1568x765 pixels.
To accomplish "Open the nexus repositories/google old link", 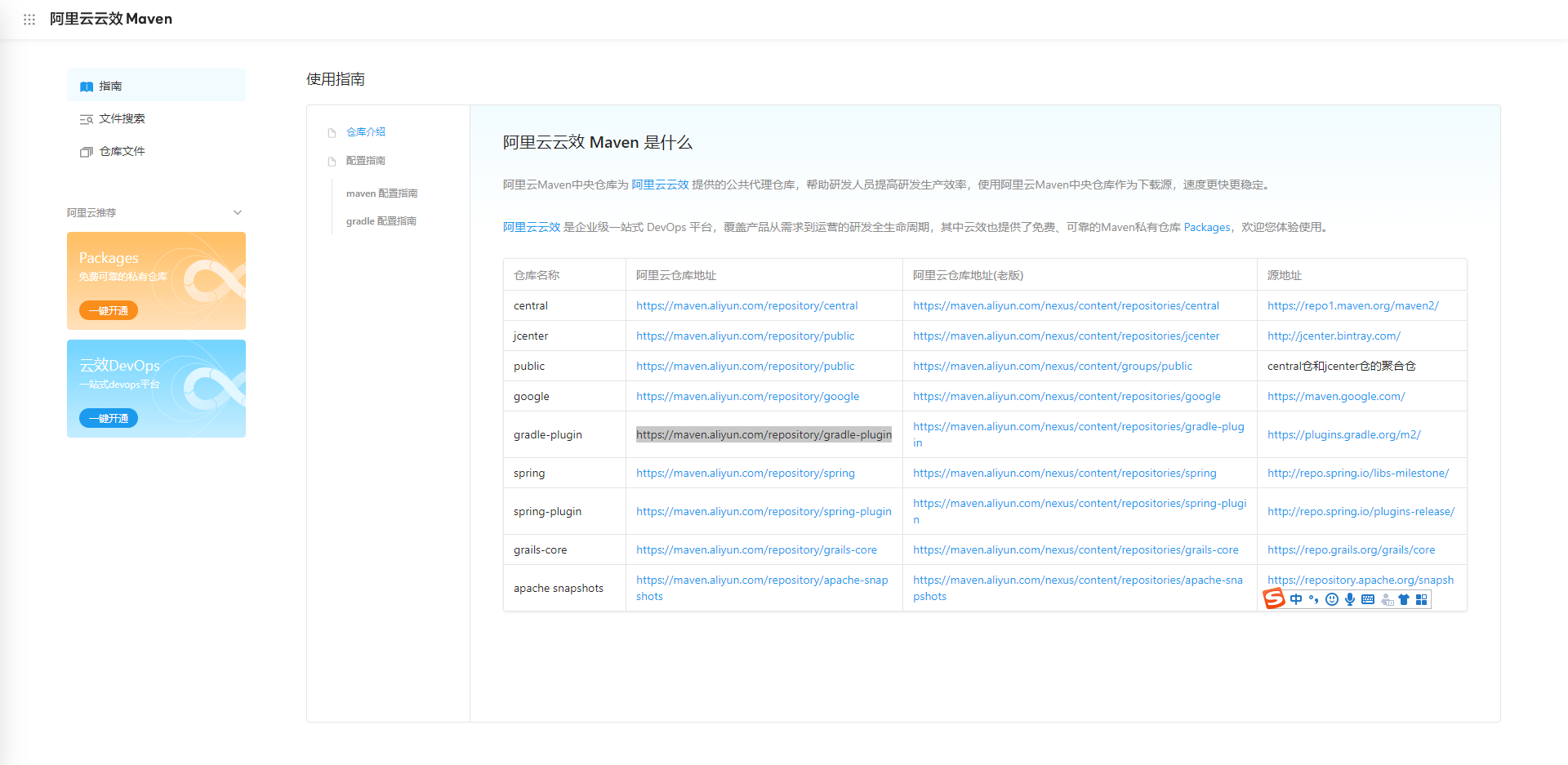I will pos(1067,396).
